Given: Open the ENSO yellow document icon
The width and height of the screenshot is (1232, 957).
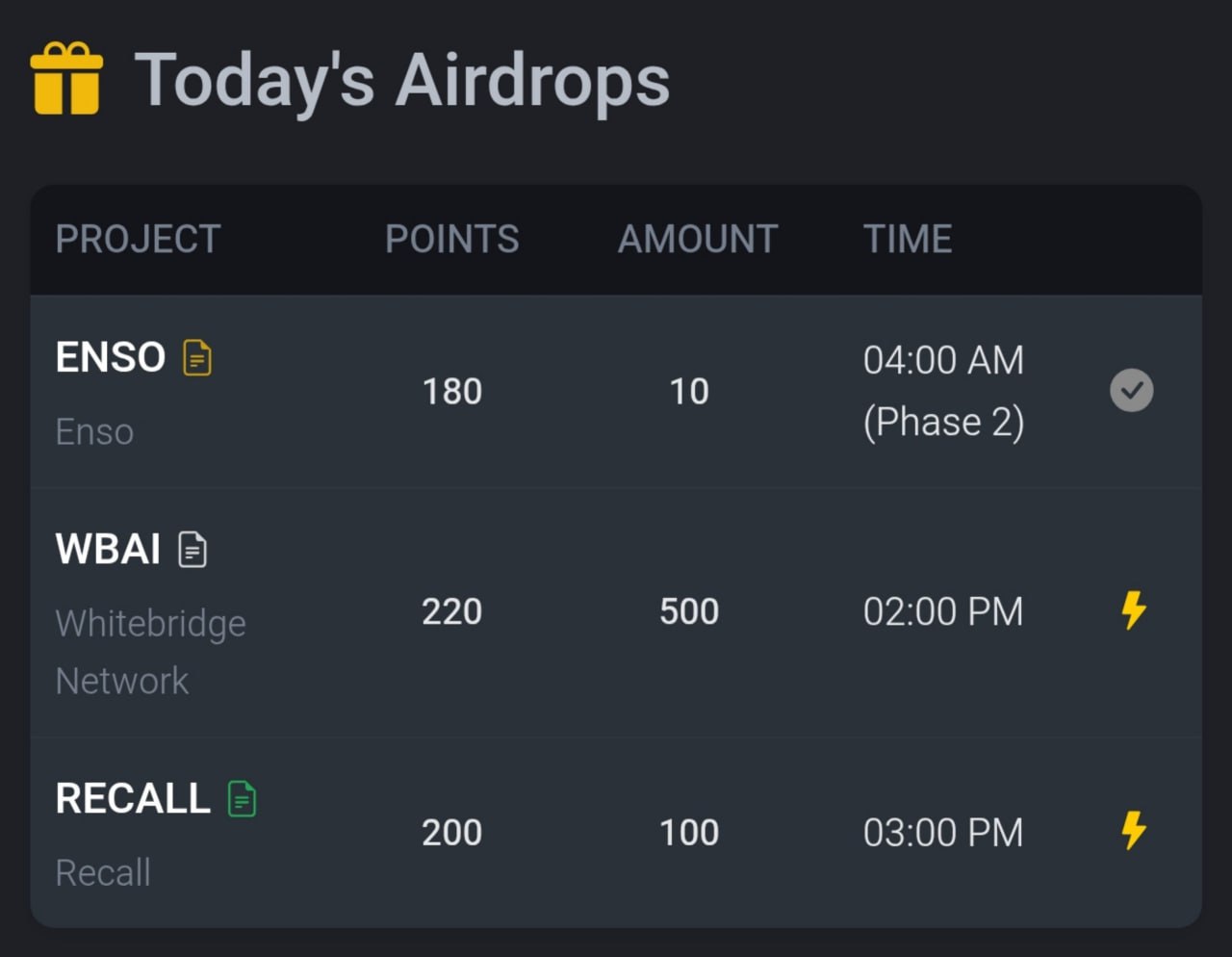Looking at the screenshot, I should pyautogui.click(x=197, y=358).
